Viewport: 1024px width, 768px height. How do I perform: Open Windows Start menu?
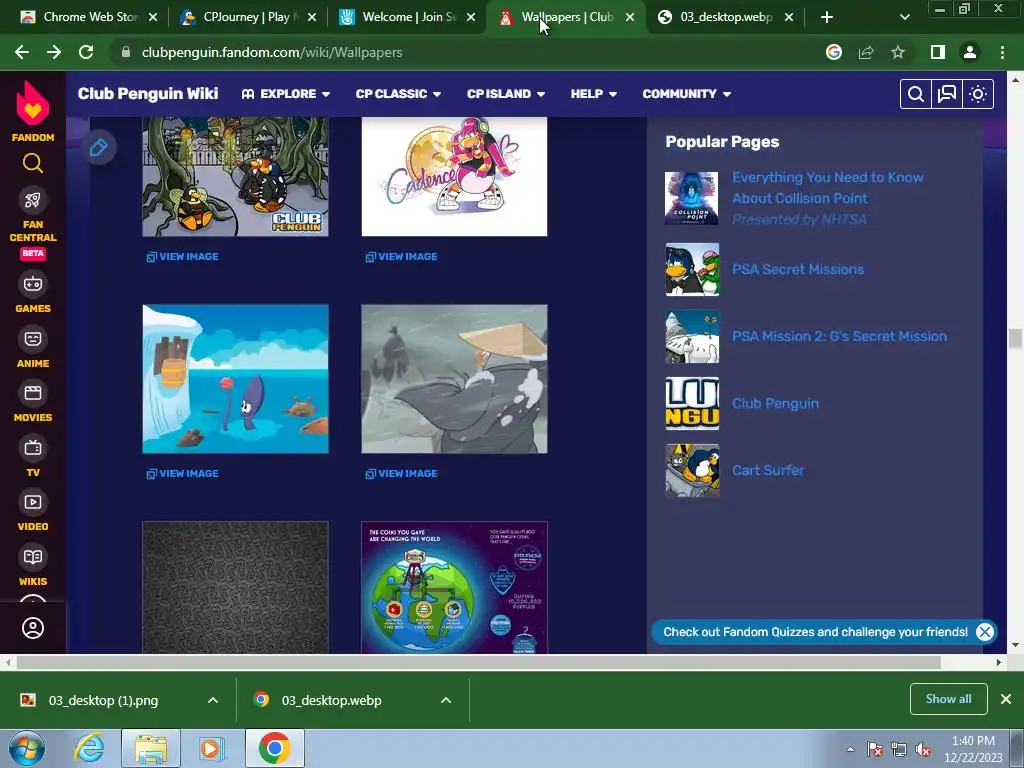point(26,748)
